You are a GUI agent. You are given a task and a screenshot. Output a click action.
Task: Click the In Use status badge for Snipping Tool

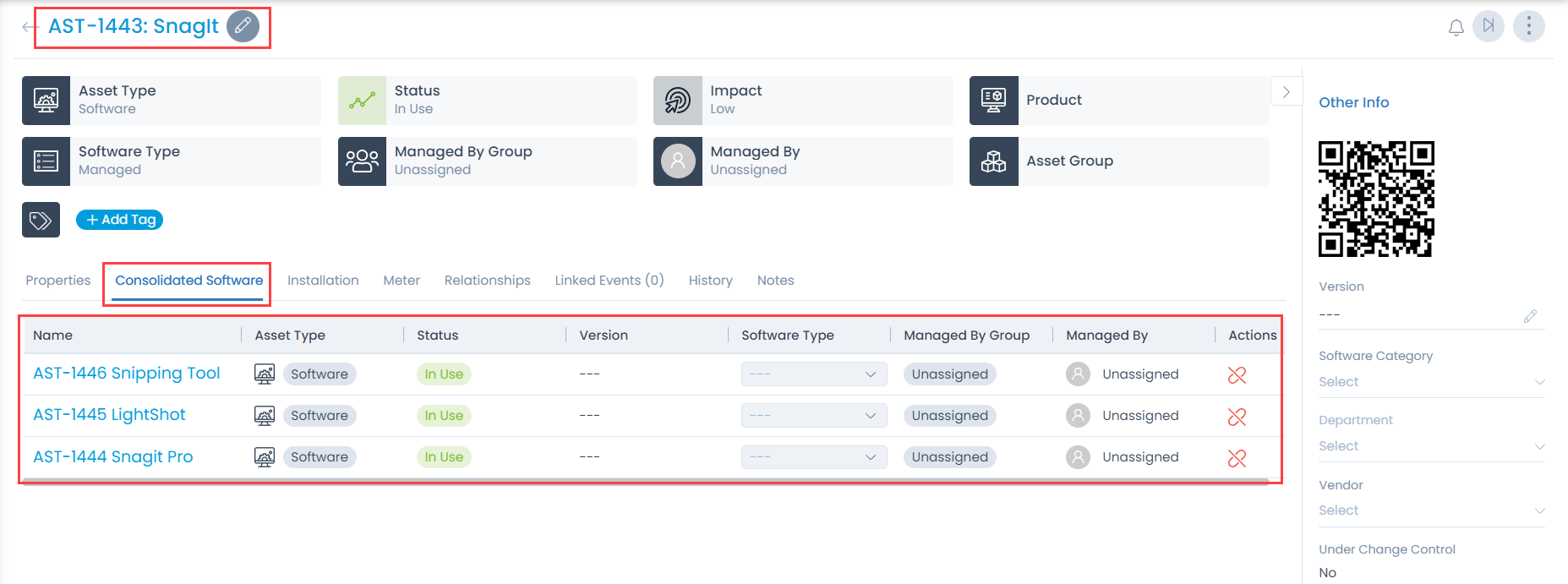click(x=444, y=374)
